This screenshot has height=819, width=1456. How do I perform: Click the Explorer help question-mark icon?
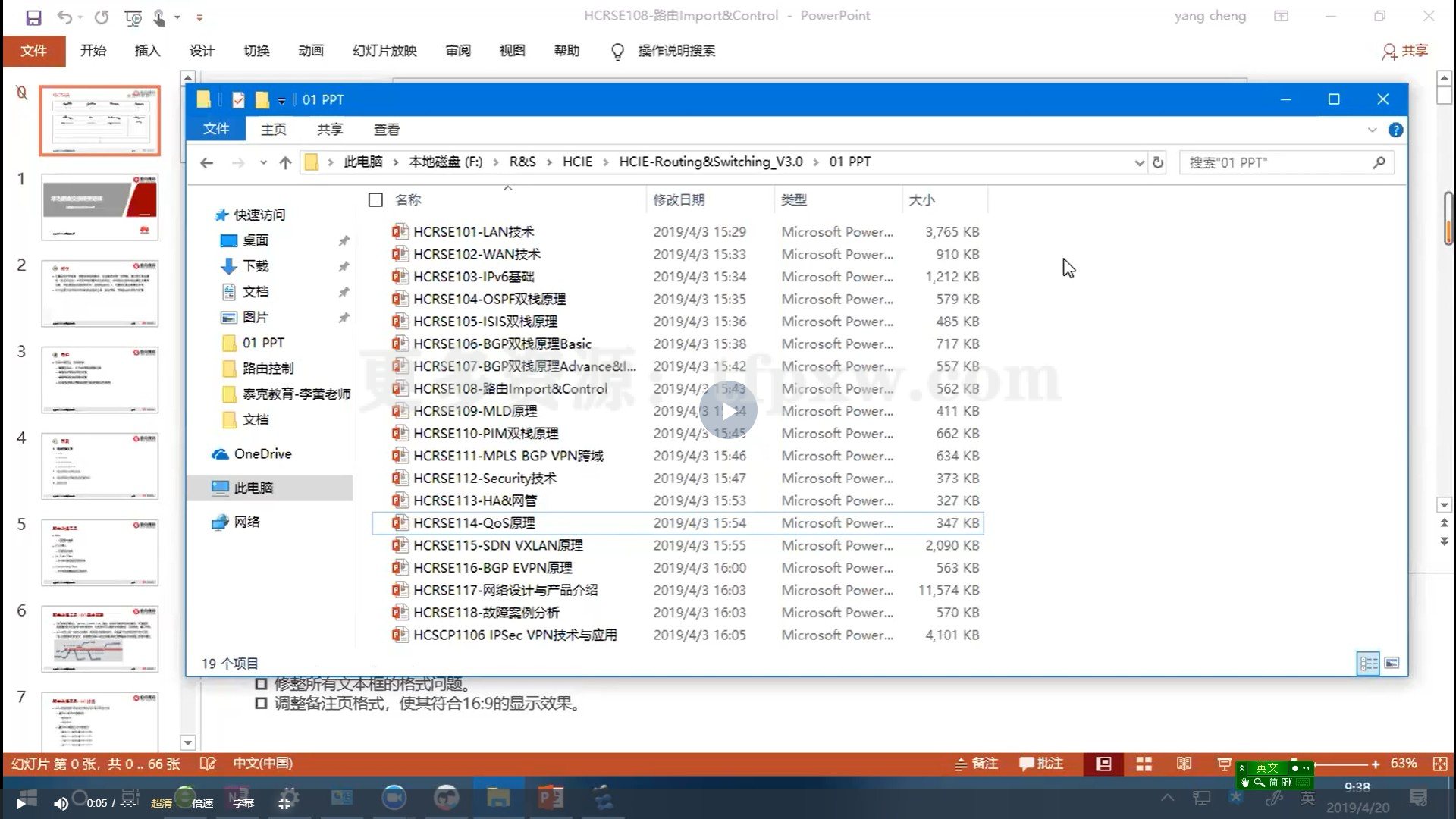pos(1395,130)
